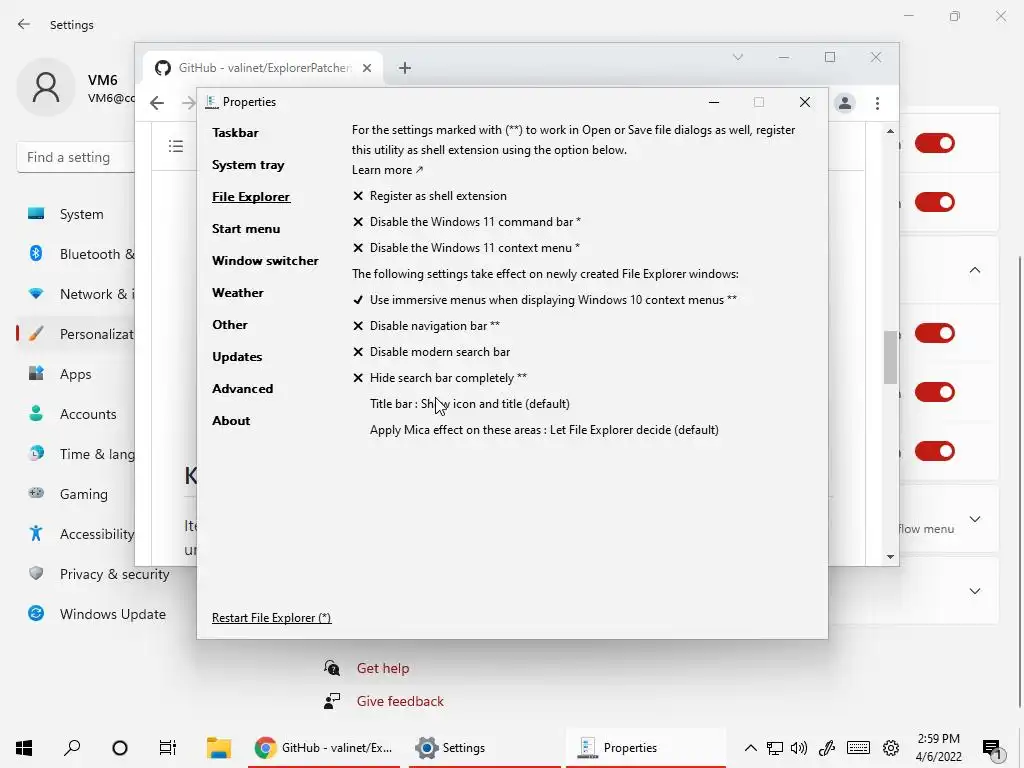Open the Windows Start menu
The width and height of the screenshot is (1024, 768).
[24, 747]
